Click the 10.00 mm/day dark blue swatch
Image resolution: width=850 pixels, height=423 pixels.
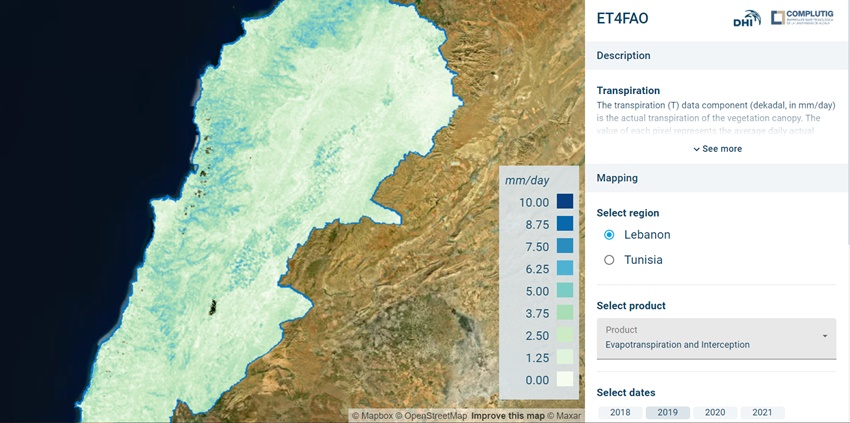tap(565, 202)
